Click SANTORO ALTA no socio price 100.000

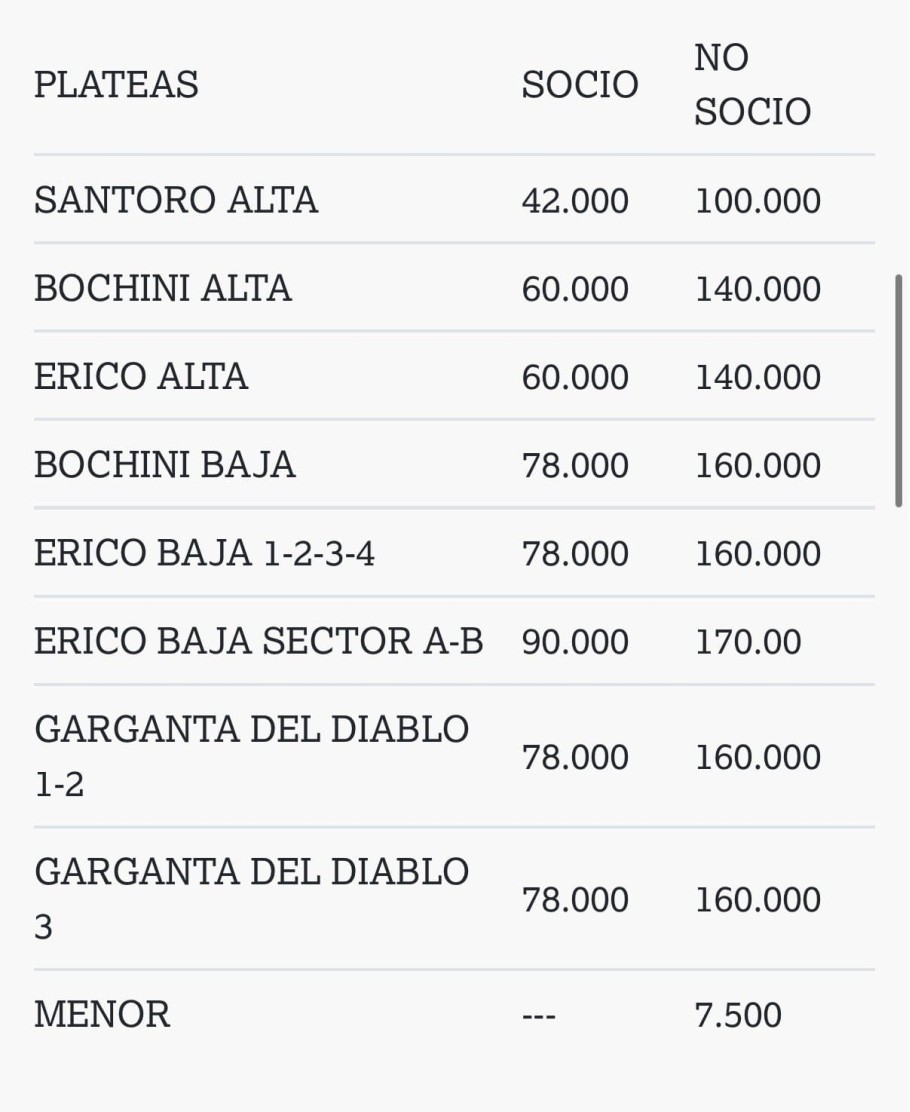point(757,201)
